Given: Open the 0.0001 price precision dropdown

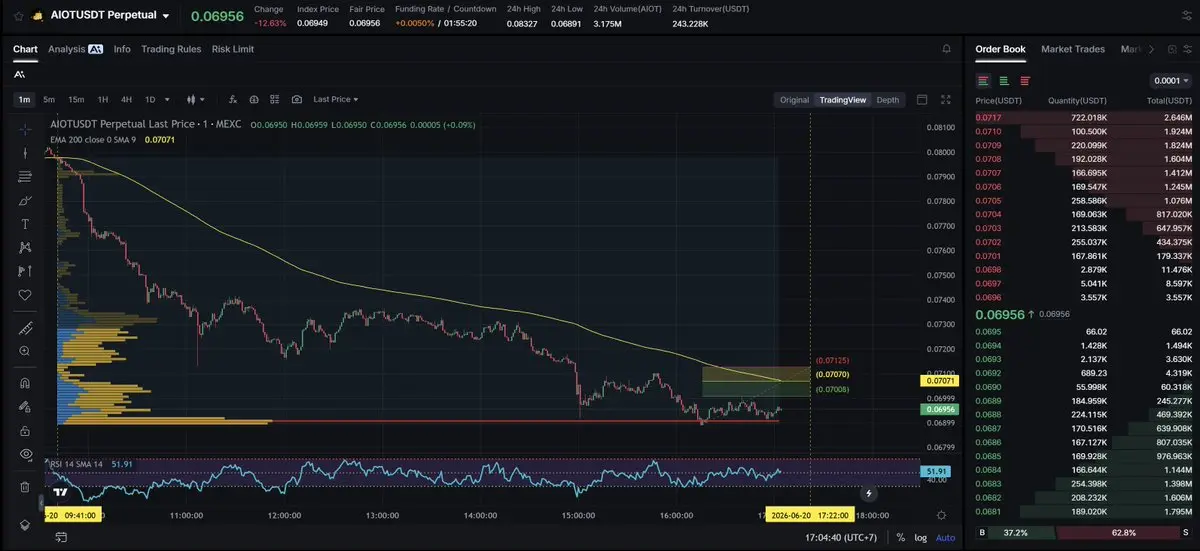Looking at the screenshot, I should point(1172,81).
